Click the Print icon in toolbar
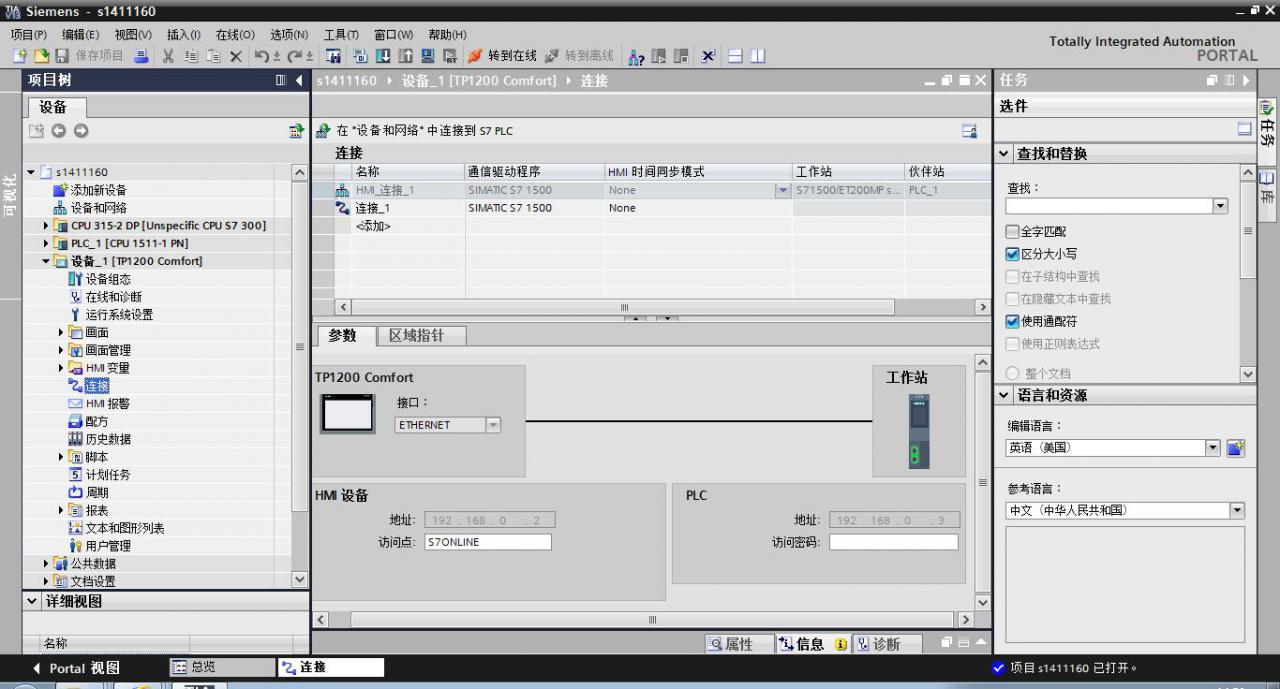The width and height of the screenshot is (1280, 689). (x=141, y=56)
